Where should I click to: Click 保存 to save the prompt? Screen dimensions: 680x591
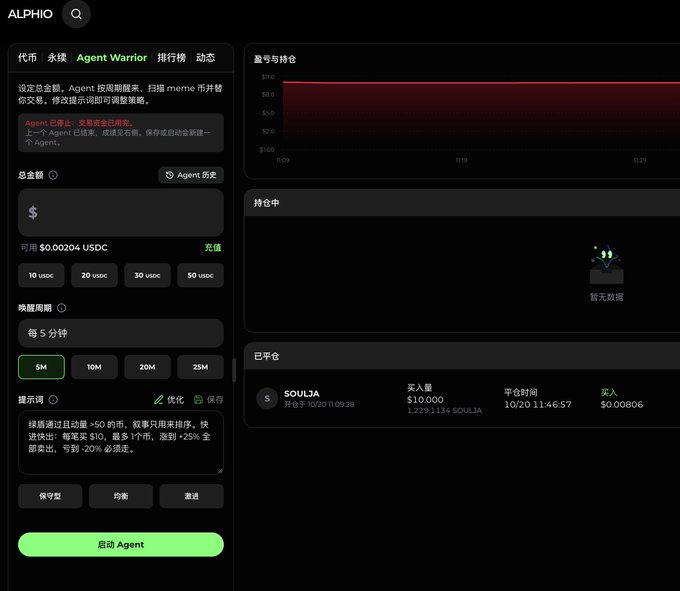209,400
